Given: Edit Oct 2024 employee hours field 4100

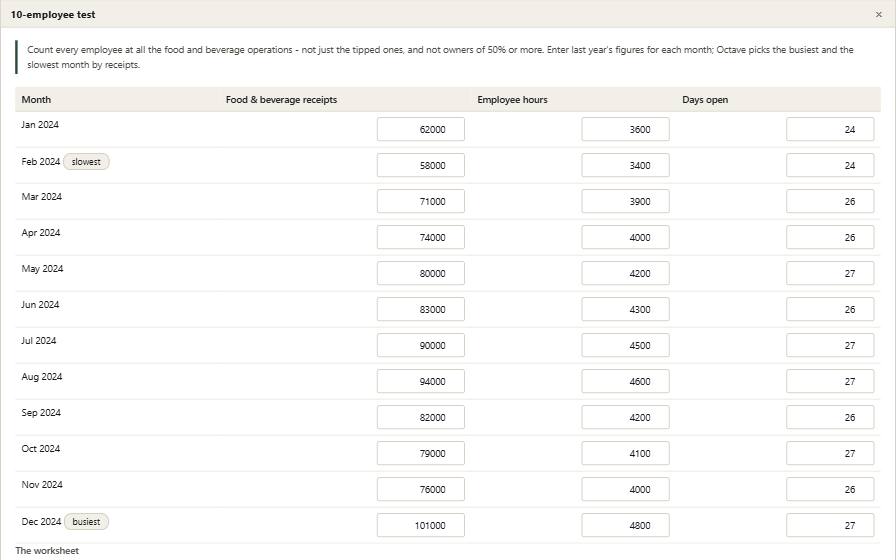Looking at the screenshot, I should (x=625, y=453).
